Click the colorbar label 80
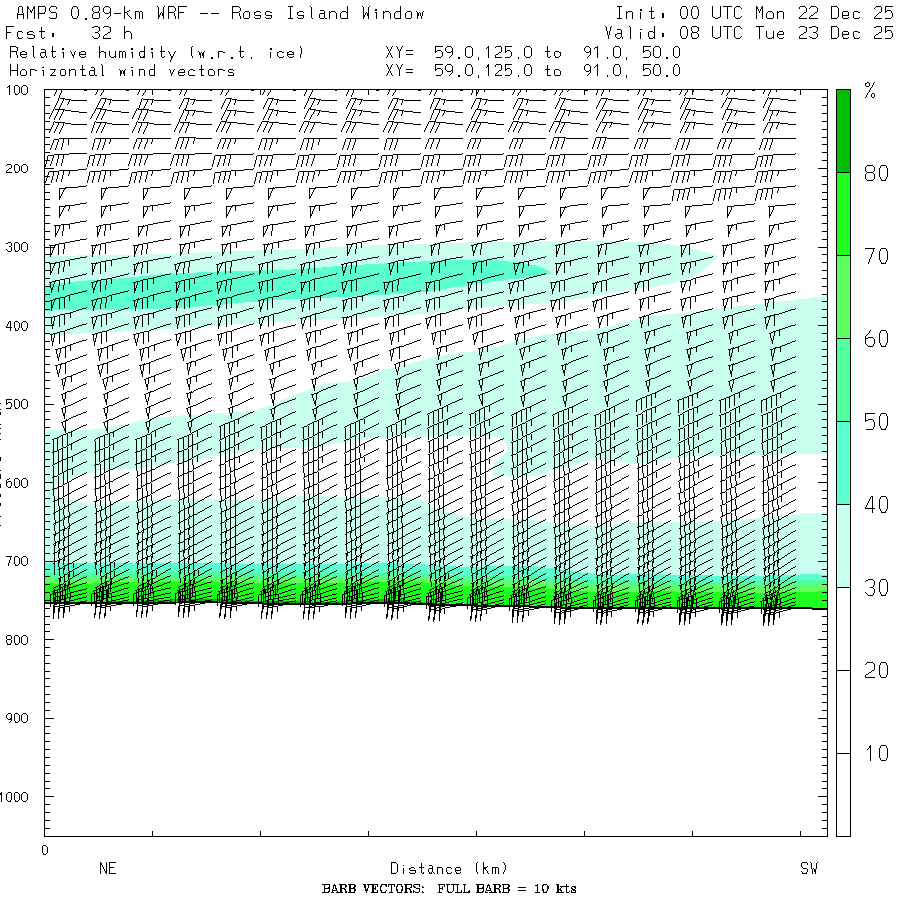 coord(876,173)
